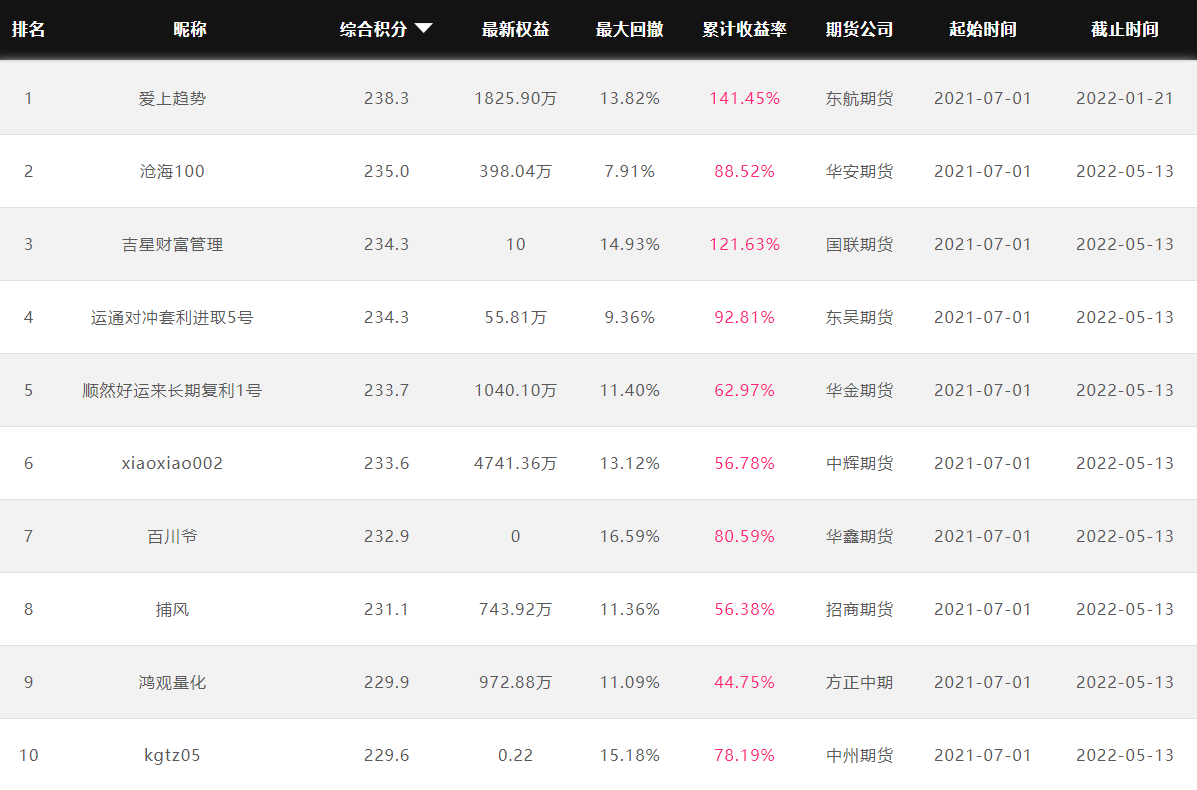Image resolution: width=1197 pixels, height=790 pixels.
Task: Sort by 综合积分 descending arrow
Action: 424,29
